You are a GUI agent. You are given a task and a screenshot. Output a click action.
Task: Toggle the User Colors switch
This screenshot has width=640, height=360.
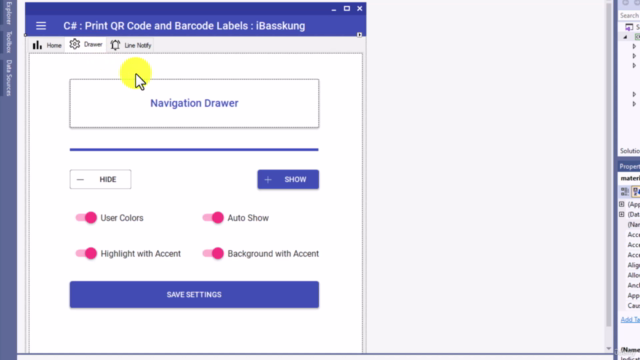click(x=86, y=218)
